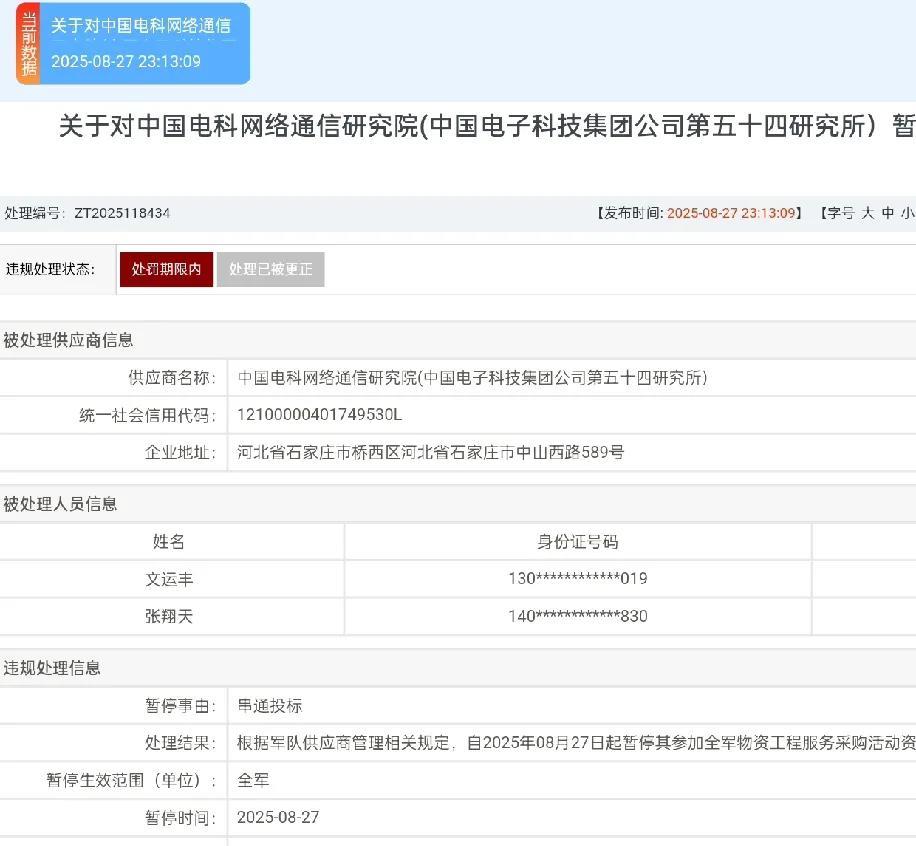The height and width of the screenshot is (846, 916).
Task: Select the address 河北省石家庄市桥西区 value
Action: [x=431, y=452]
